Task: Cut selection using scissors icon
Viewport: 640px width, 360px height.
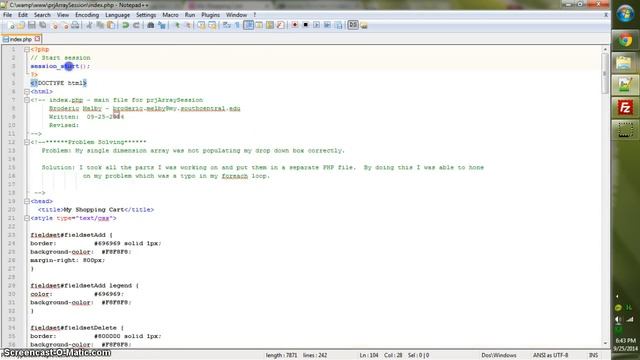Action: (x=89, y=25)
